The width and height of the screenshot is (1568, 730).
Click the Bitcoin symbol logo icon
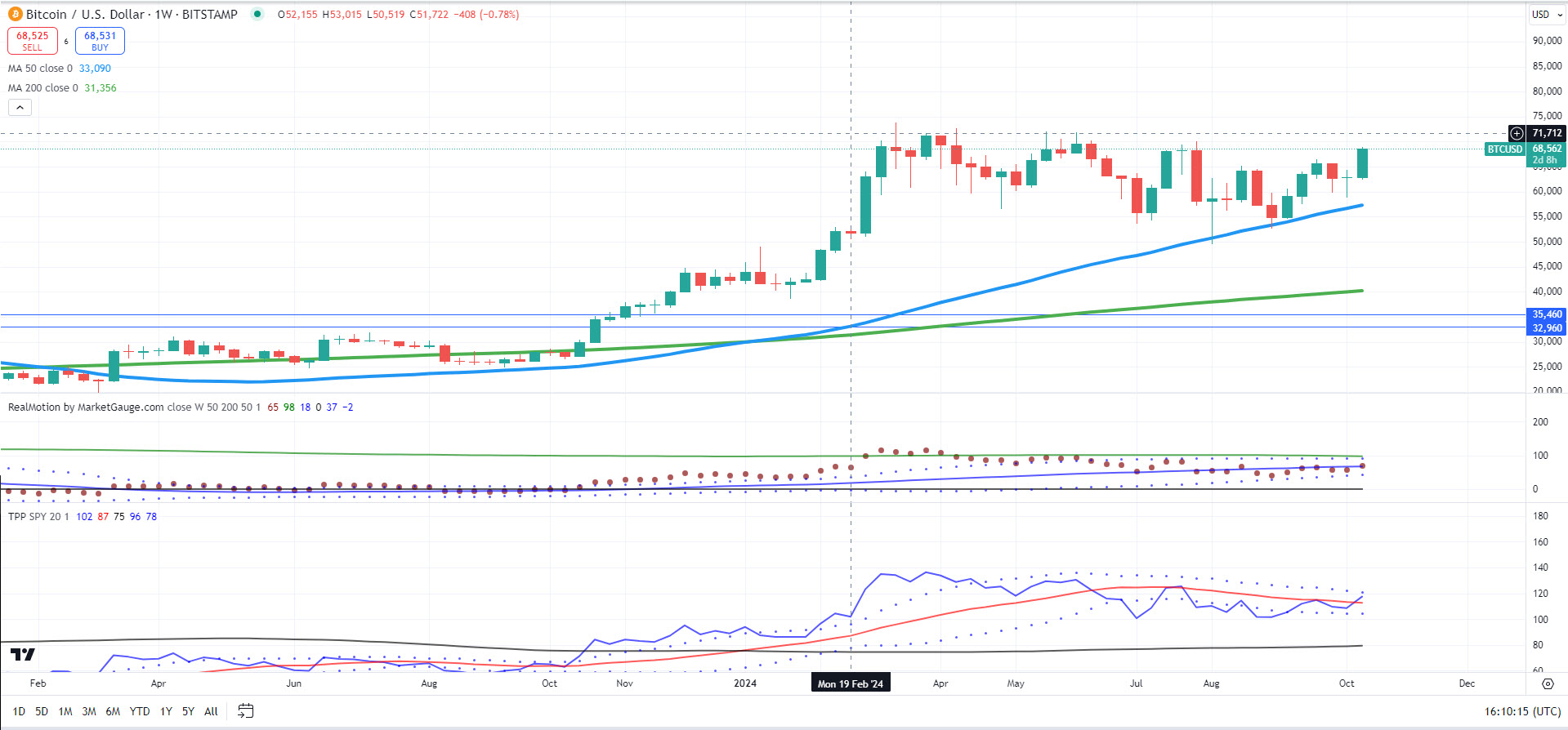point(15,14)
